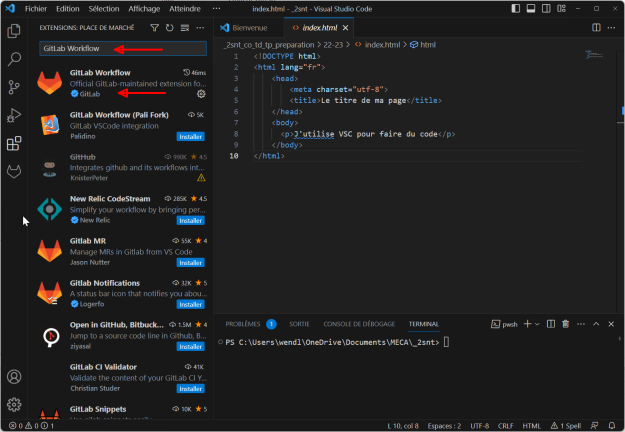This screenshot has height=432, width=625.
Task: Open the Search view in activity bar
Action: tap(14, 59)
